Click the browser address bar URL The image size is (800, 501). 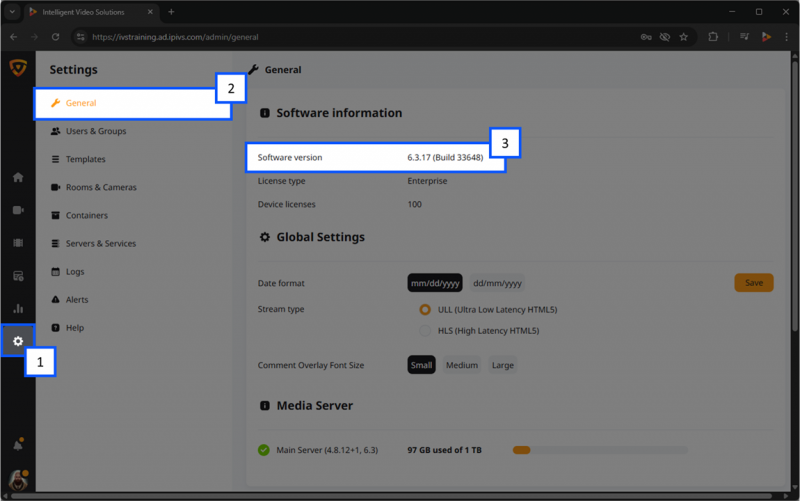(x=175, y=37)
